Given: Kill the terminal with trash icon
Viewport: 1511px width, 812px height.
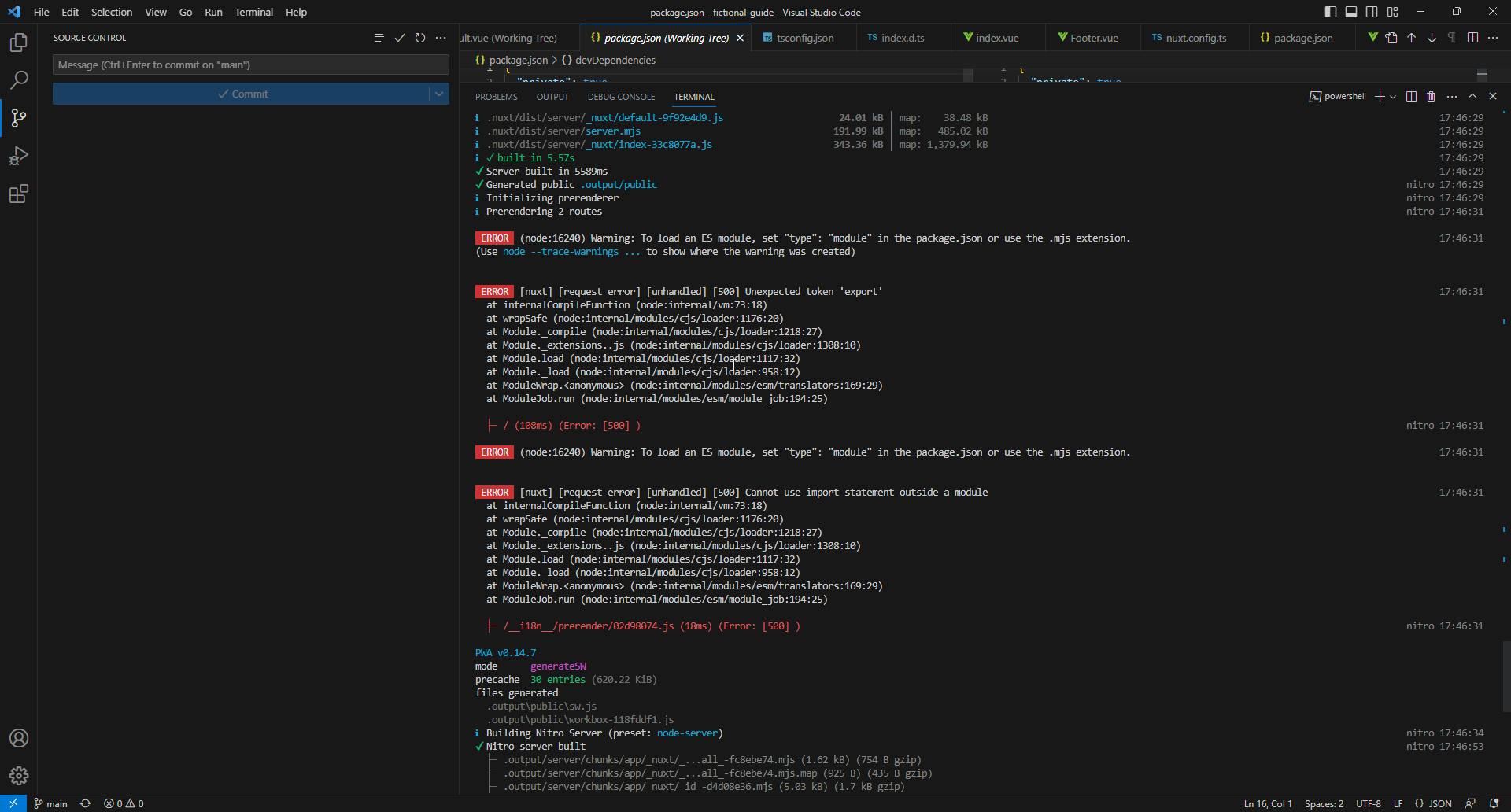Looking at the screenshot, I should 1431,96.
